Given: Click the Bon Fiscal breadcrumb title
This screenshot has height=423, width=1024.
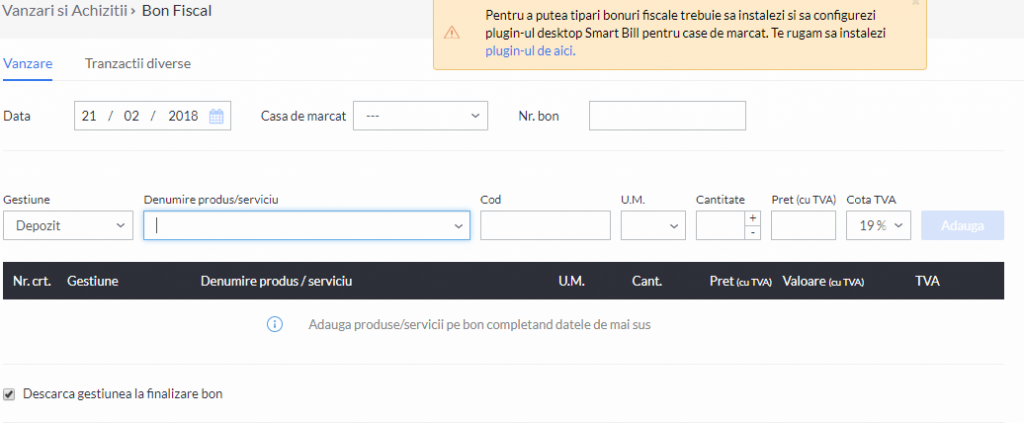Looking at the screenshot, I should 176,10.
